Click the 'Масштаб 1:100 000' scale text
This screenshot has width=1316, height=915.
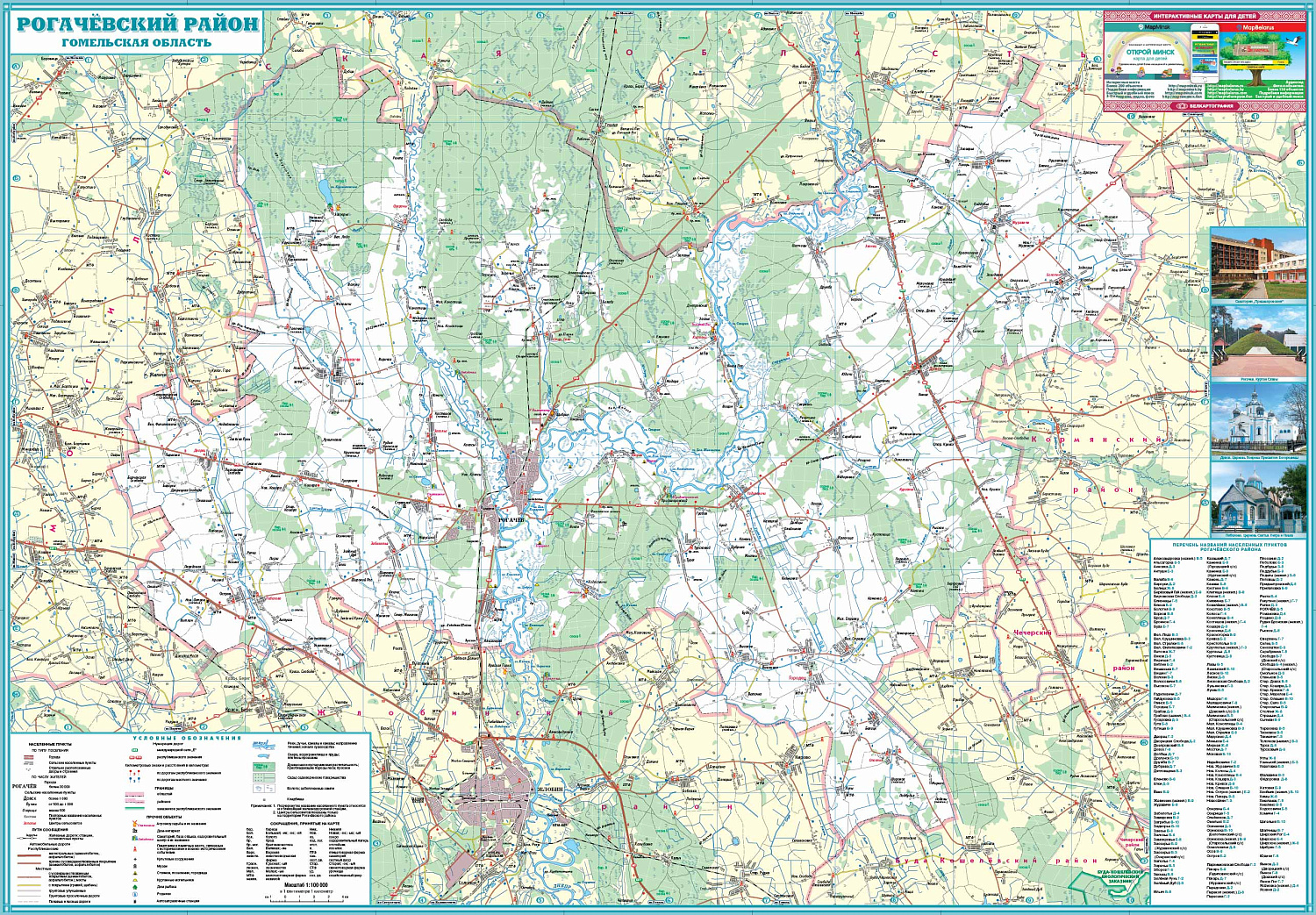(x=305, y=884)
